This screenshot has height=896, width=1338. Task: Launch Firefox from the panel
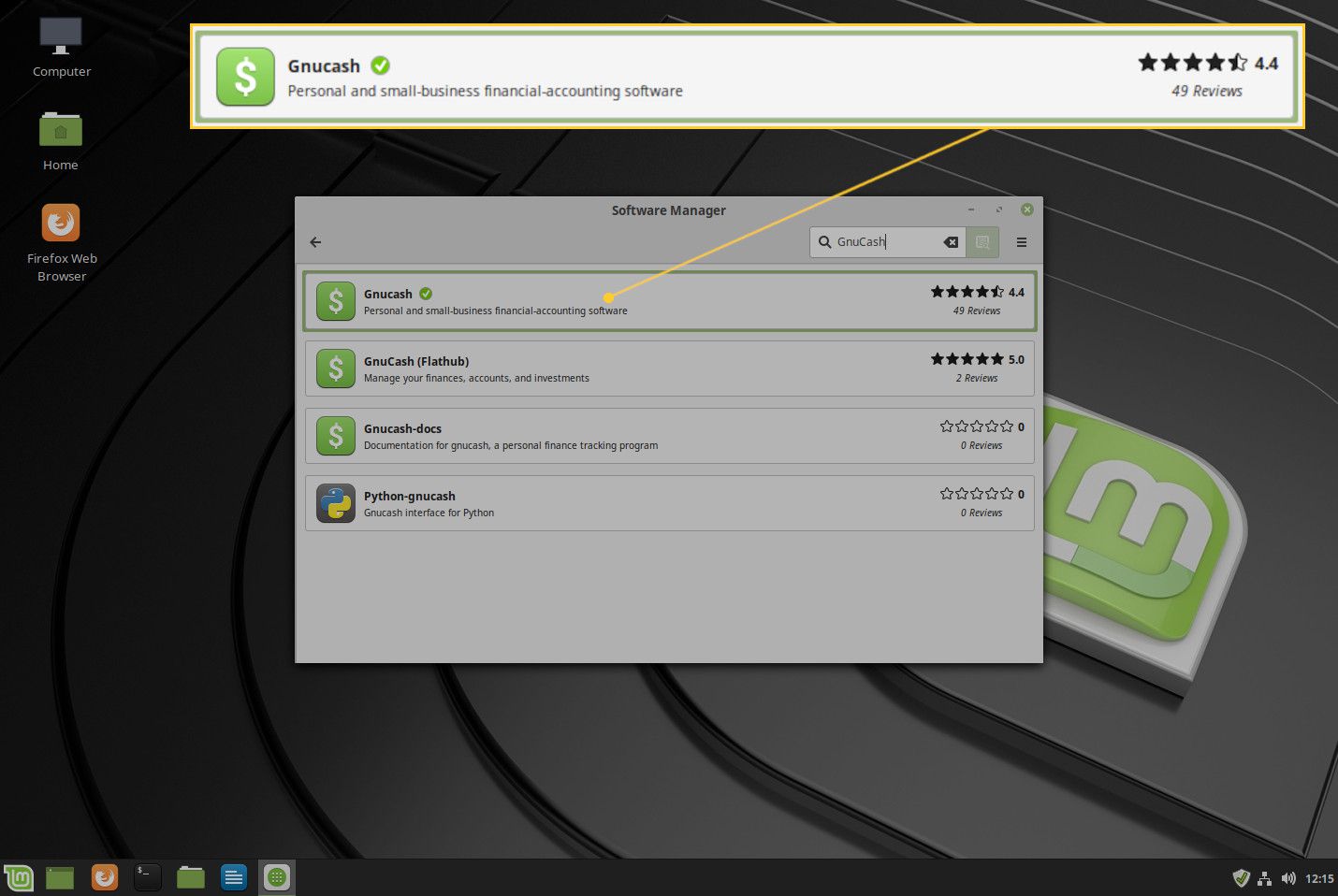(104, 877)
